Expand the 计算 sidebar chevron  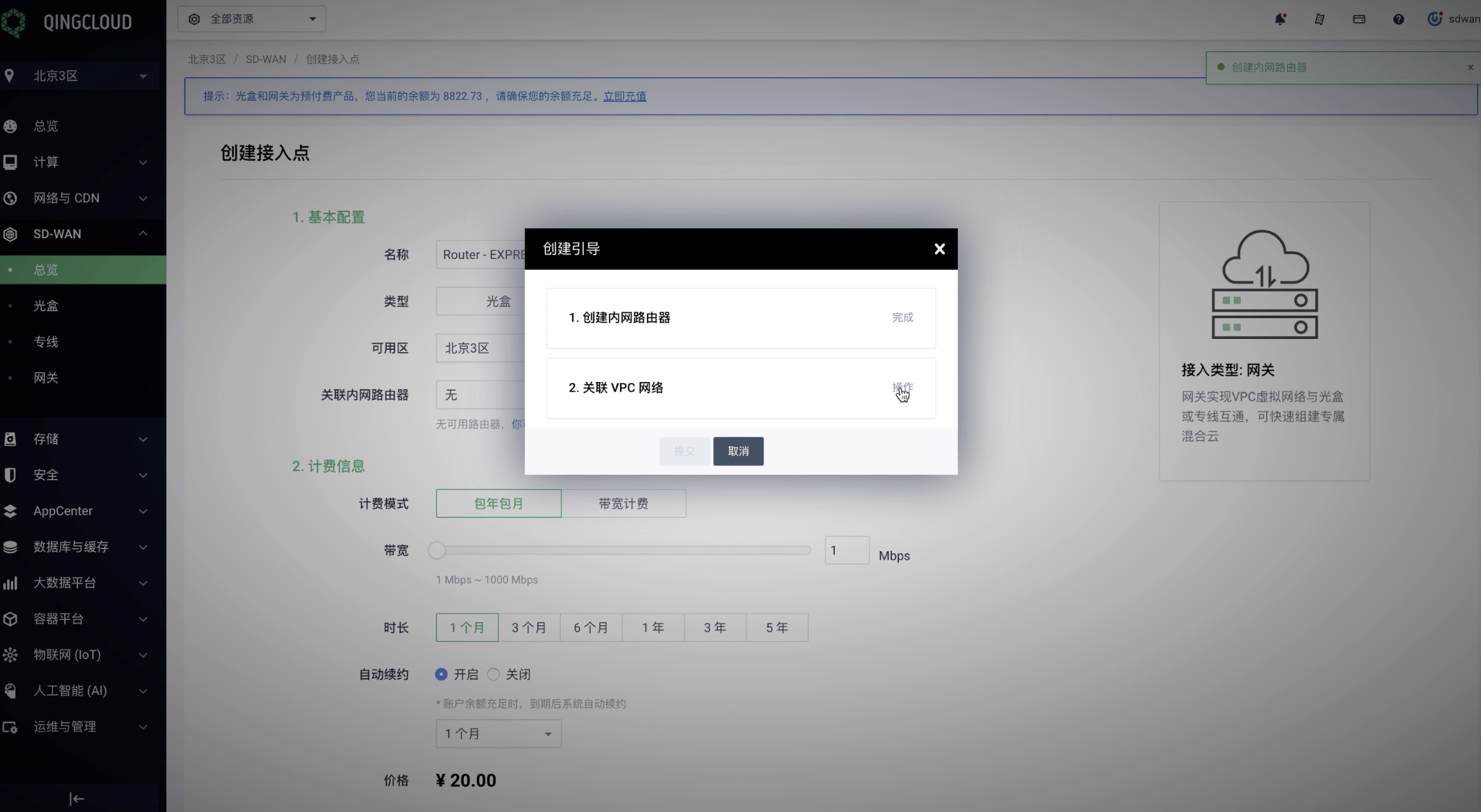[x=143, y=162]
